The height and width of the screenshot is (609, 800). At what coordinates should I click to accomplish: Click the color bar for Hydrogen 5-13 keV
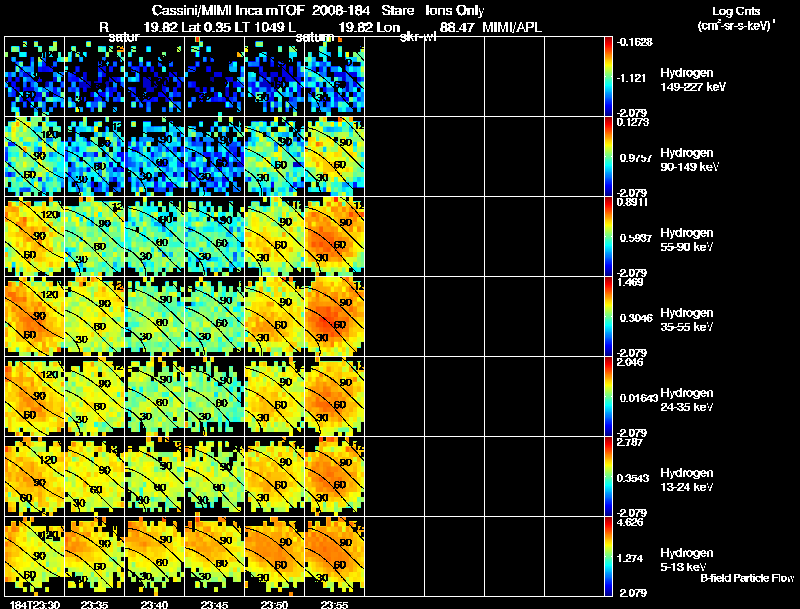point(608,556)
